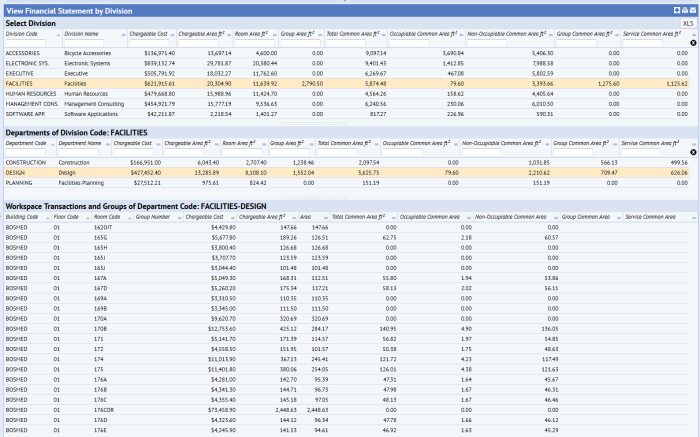Sort Select Division by Chargeable Cost header
The image size is (700, 437).
(149, 34)
